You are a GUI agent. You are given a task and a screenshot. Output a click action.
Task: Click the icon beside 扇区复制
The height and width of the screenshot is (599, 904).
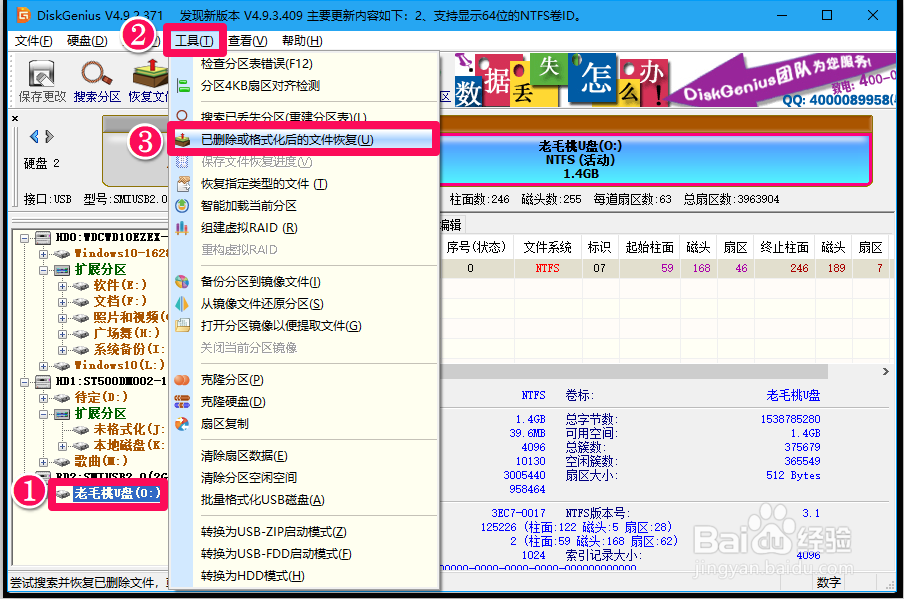click(x=182, y=424)
